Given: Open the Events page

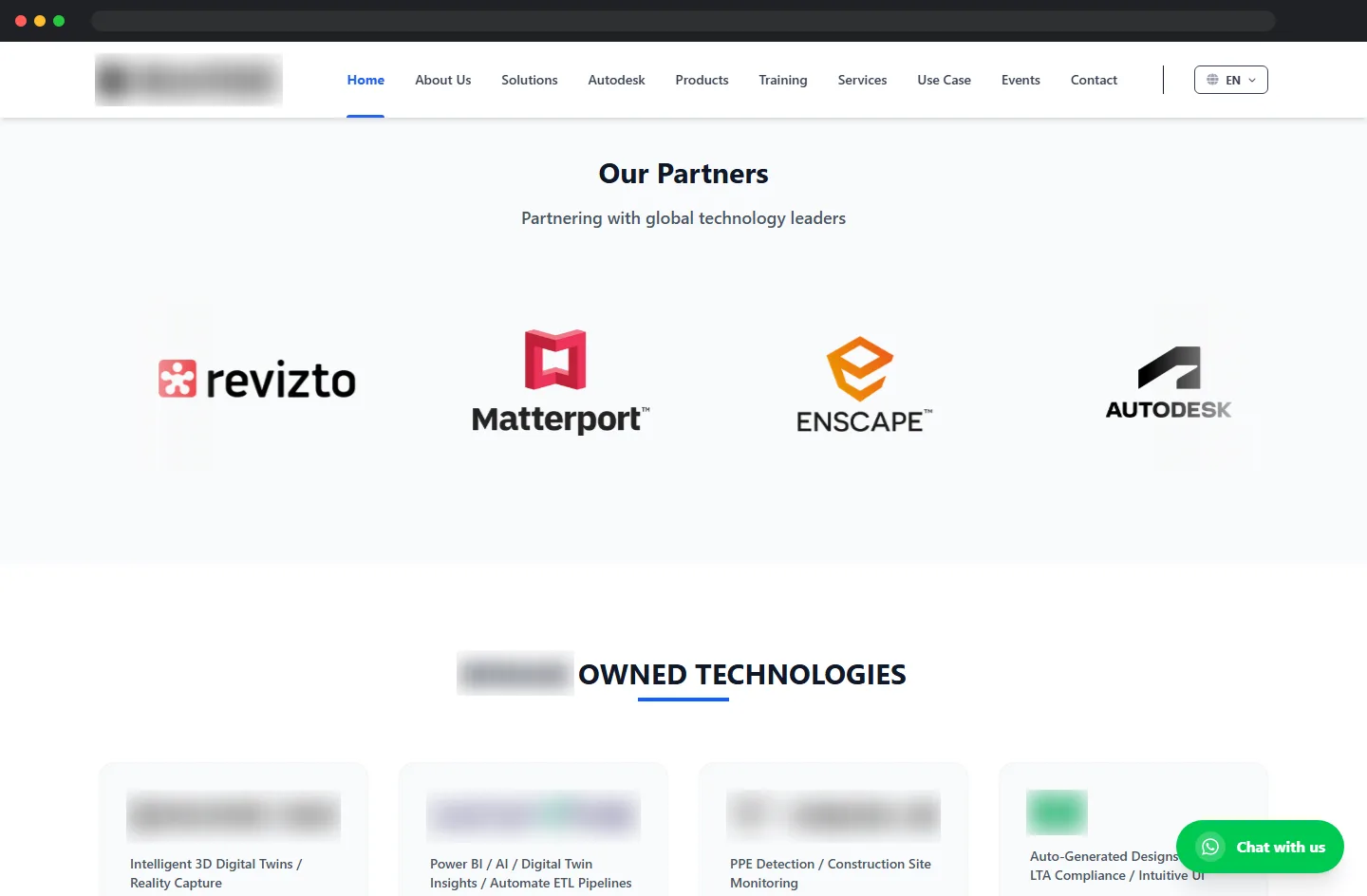Looking at the screenshot, I should [x=1021, y=80].
